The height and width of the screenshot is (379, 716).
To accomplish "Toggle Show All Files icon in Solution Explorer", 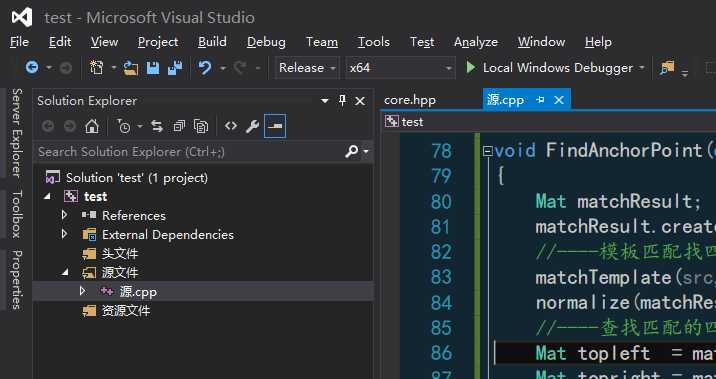I will point(201,126).
